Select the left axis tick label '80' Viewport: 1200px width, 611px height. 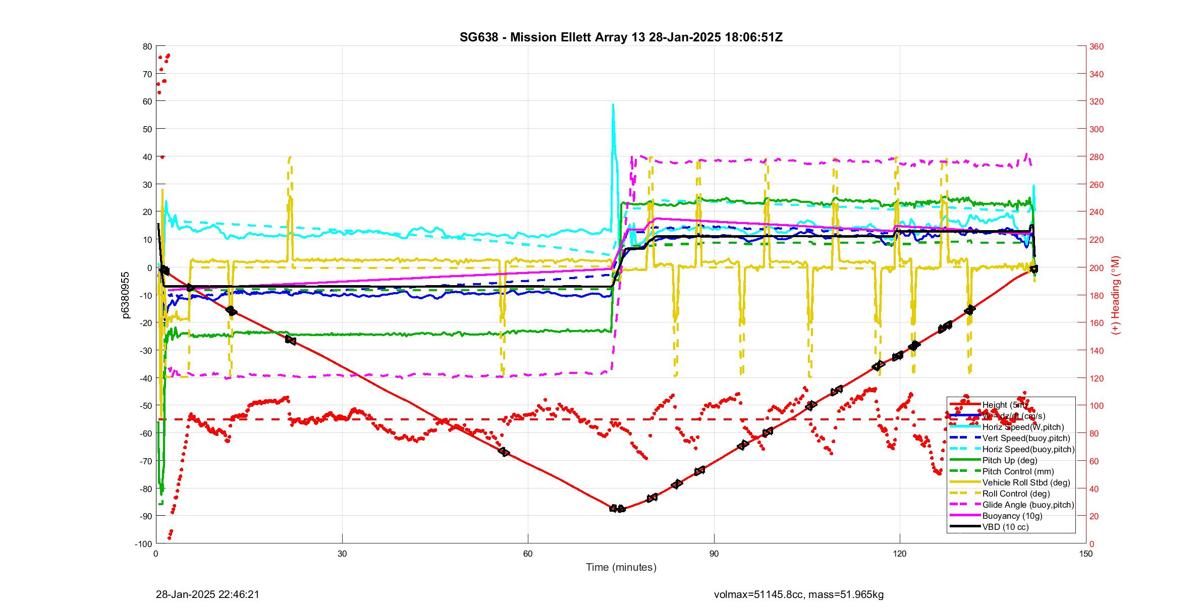pyautogui.click(x=146, y=46)
